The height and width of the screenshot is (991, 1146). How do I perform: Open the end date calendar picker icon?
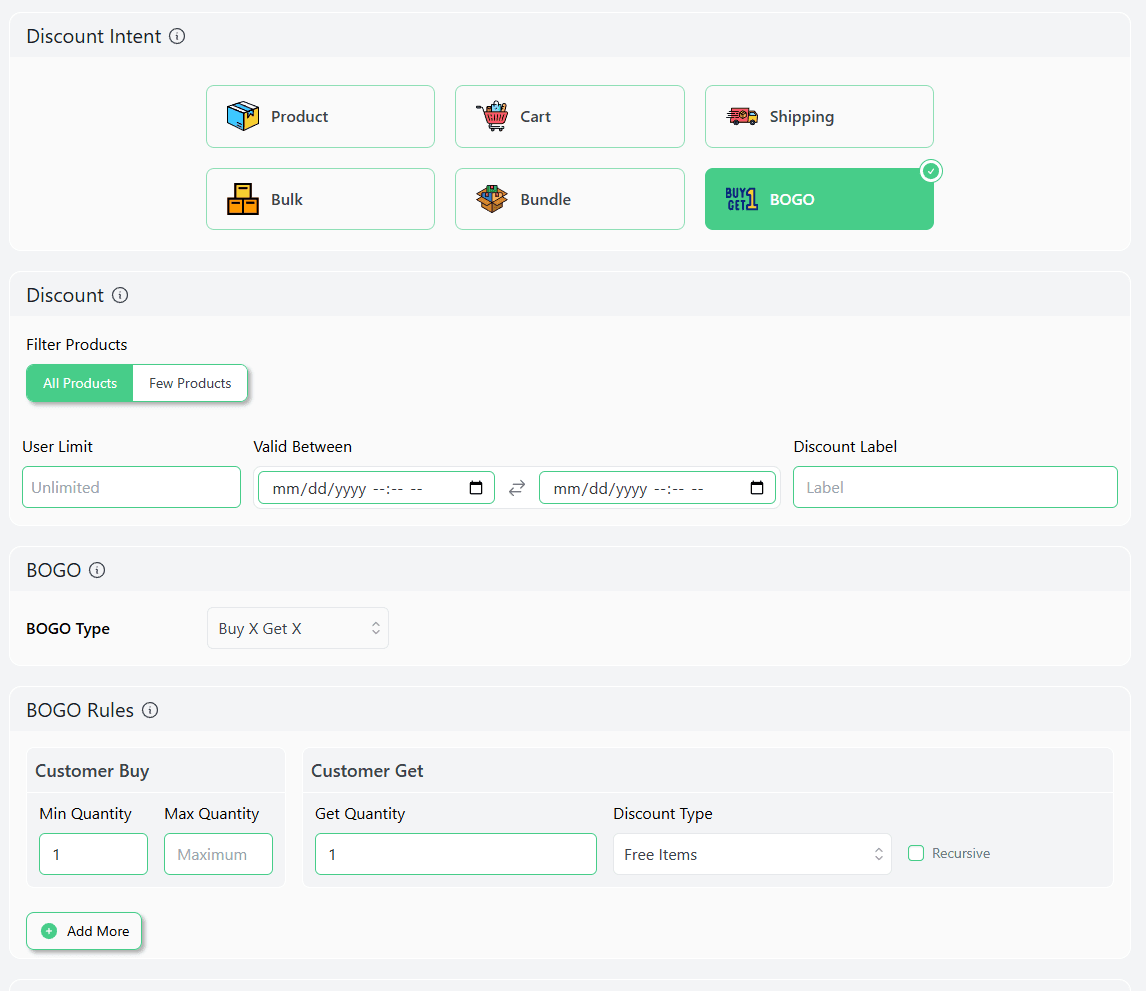coord(757,487)
